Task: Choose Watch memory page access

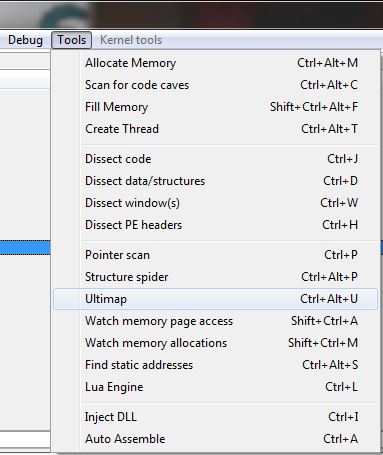Action: (215, 321)
